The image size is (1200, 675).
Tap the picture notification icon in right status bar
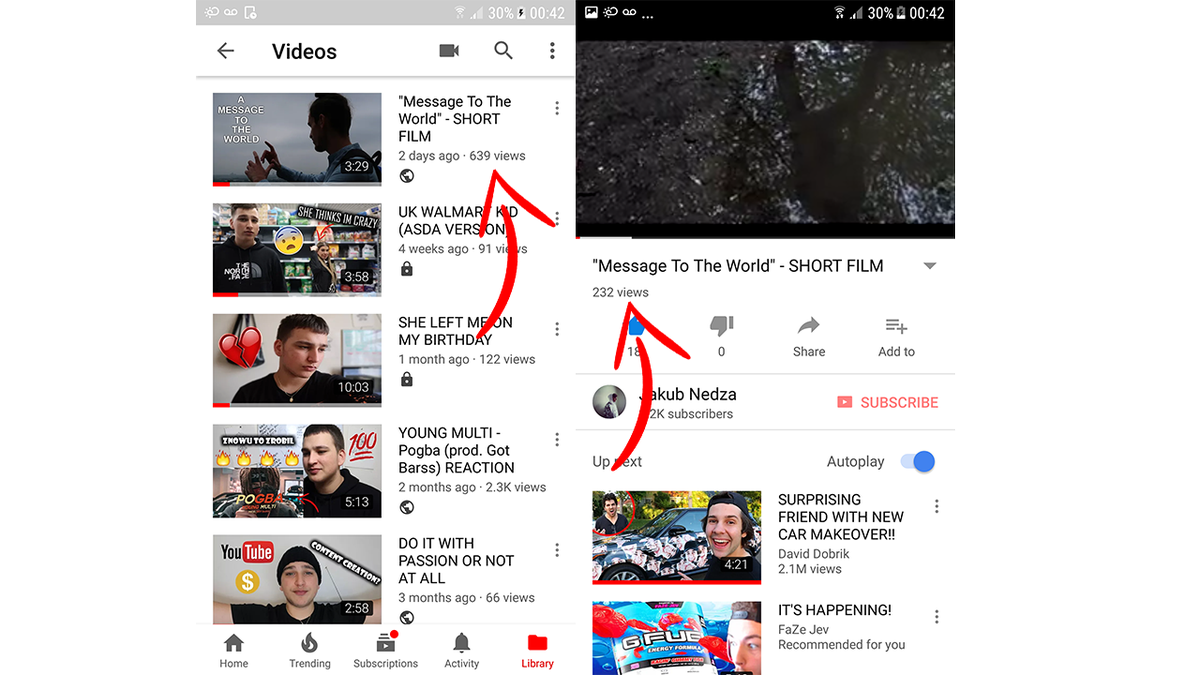[x=591, y=13]
